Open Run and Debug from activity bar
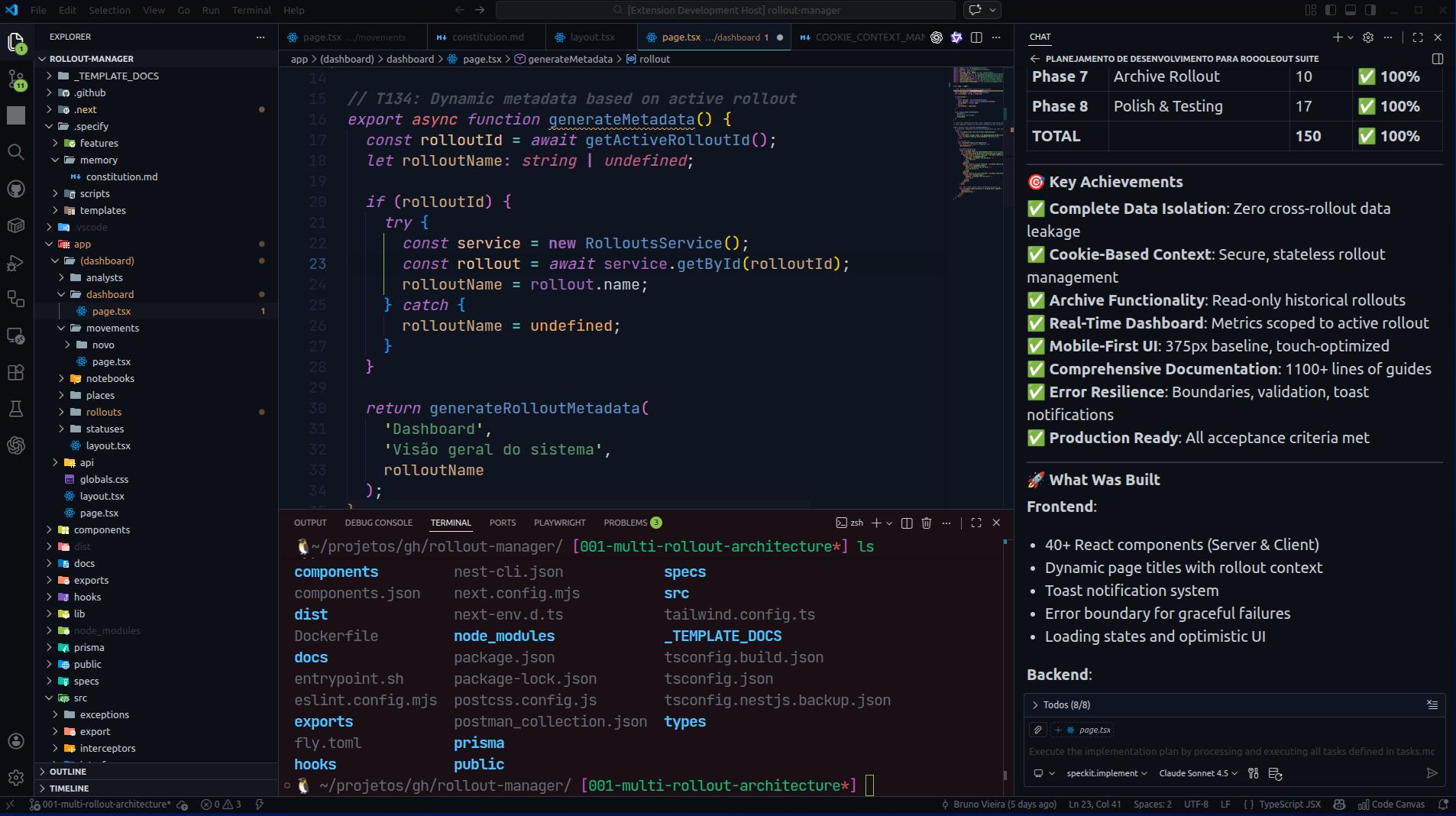This screenshot has height=816, width=1456. click(x=15, y=263)
